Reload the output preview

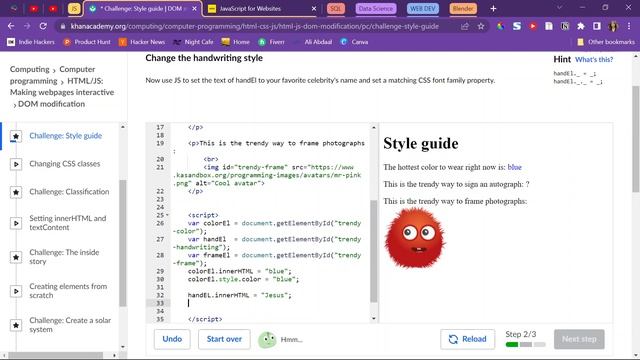tap(467, 339)
